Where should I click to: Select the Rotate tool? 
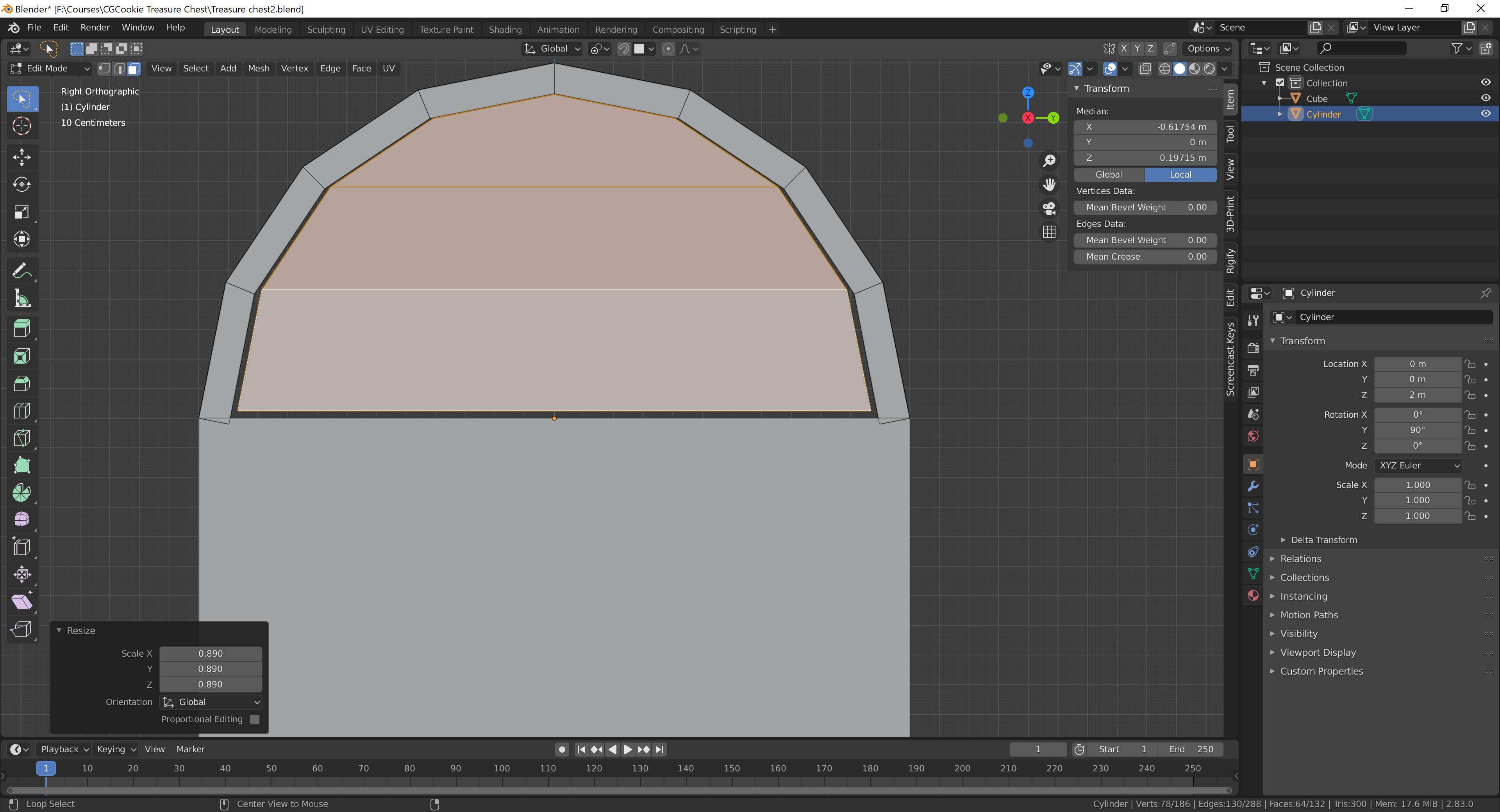click(21, 185)
